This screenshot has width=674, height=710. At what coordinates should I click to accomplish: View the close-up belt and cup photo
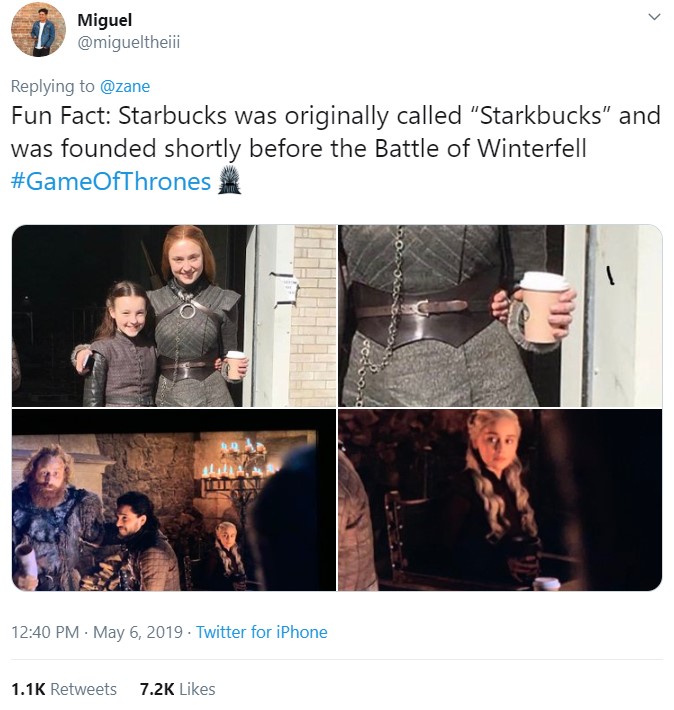(500, 315)
